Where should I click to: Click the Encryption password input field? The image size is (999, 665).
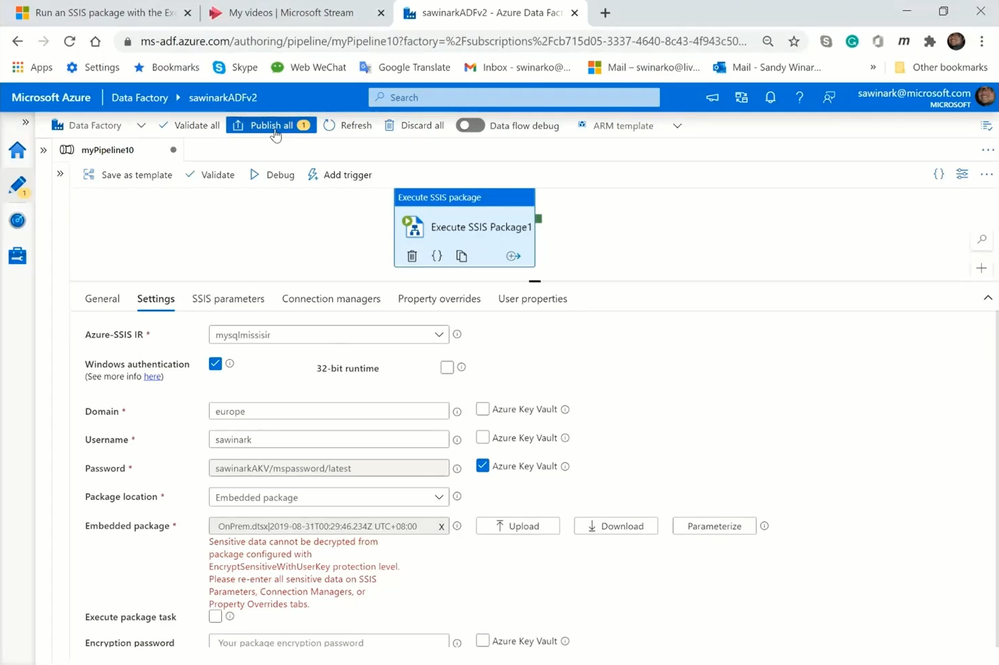[x=329, y=641]
